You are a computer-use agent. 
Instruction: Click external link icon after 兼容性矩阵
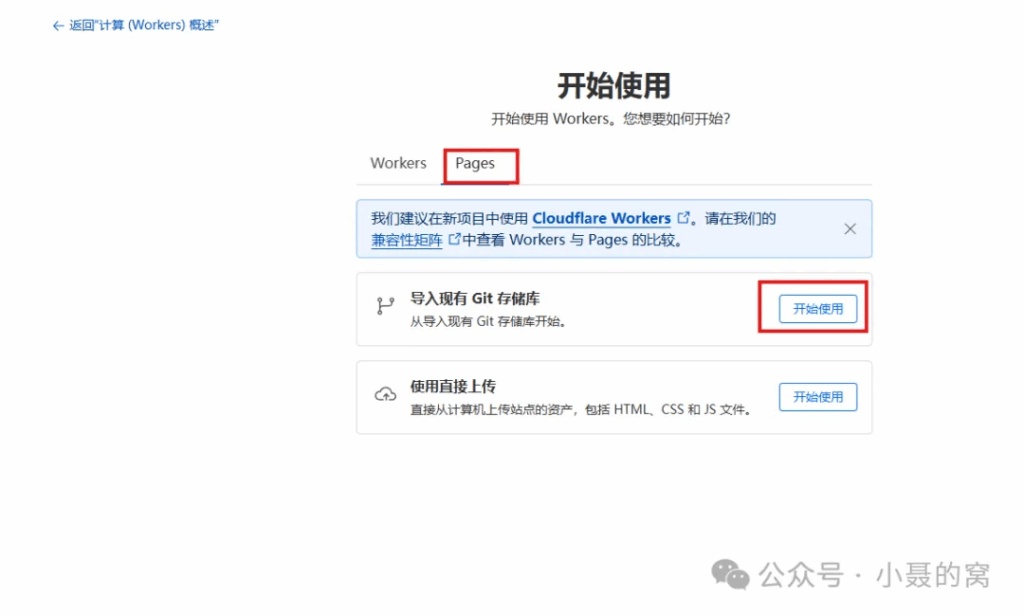pos(454,239)
